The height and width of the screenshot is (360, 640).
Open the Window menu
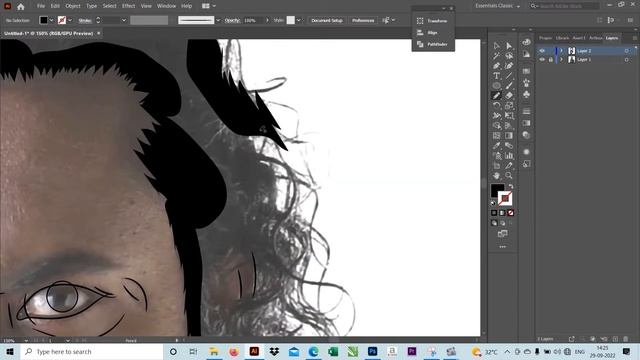[166, 6]
